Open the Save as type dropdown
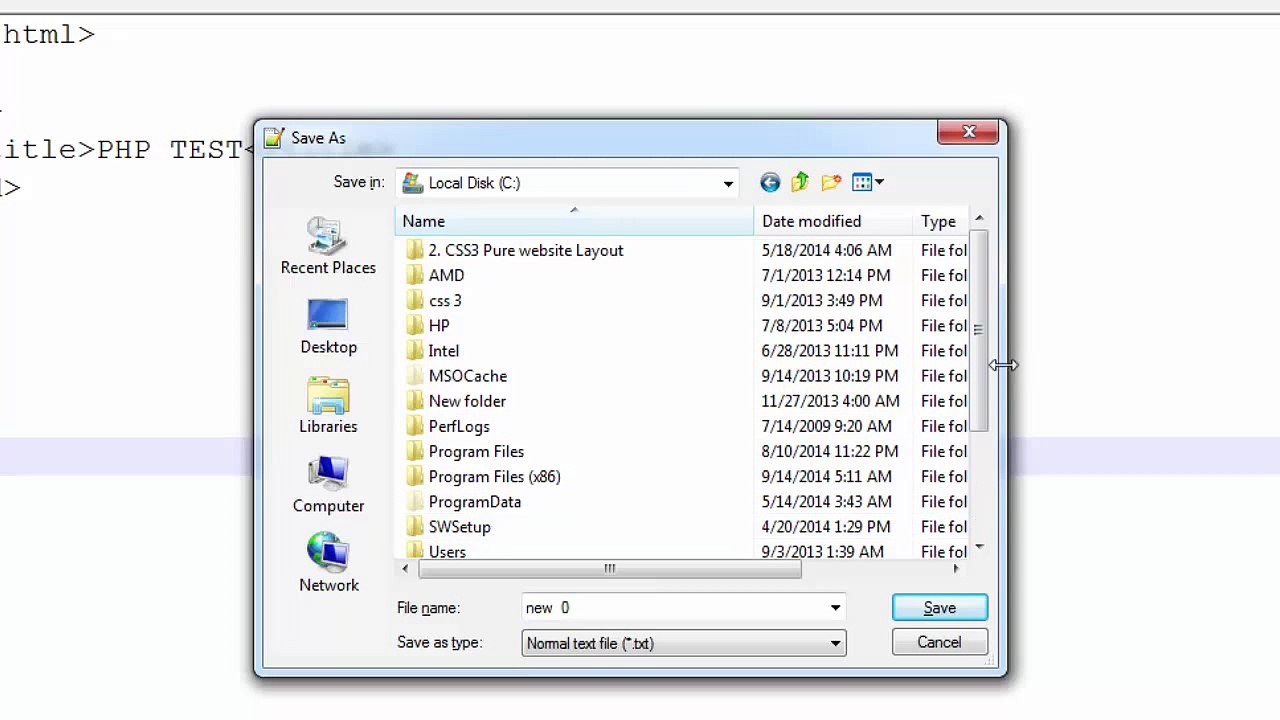The width and height of the screenshot is (1280, 720). click(x=684, y=643)
